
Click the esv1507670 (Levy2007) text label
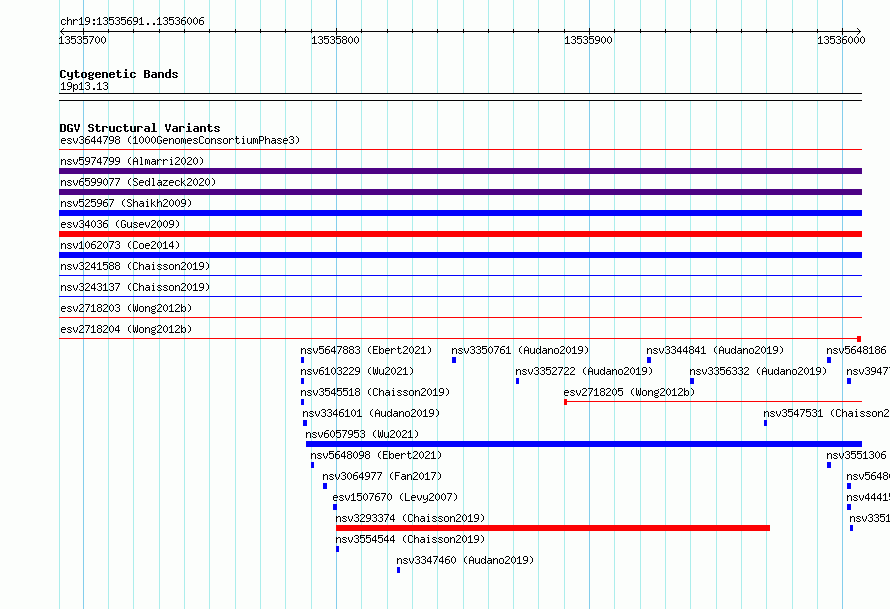[396, 497]
